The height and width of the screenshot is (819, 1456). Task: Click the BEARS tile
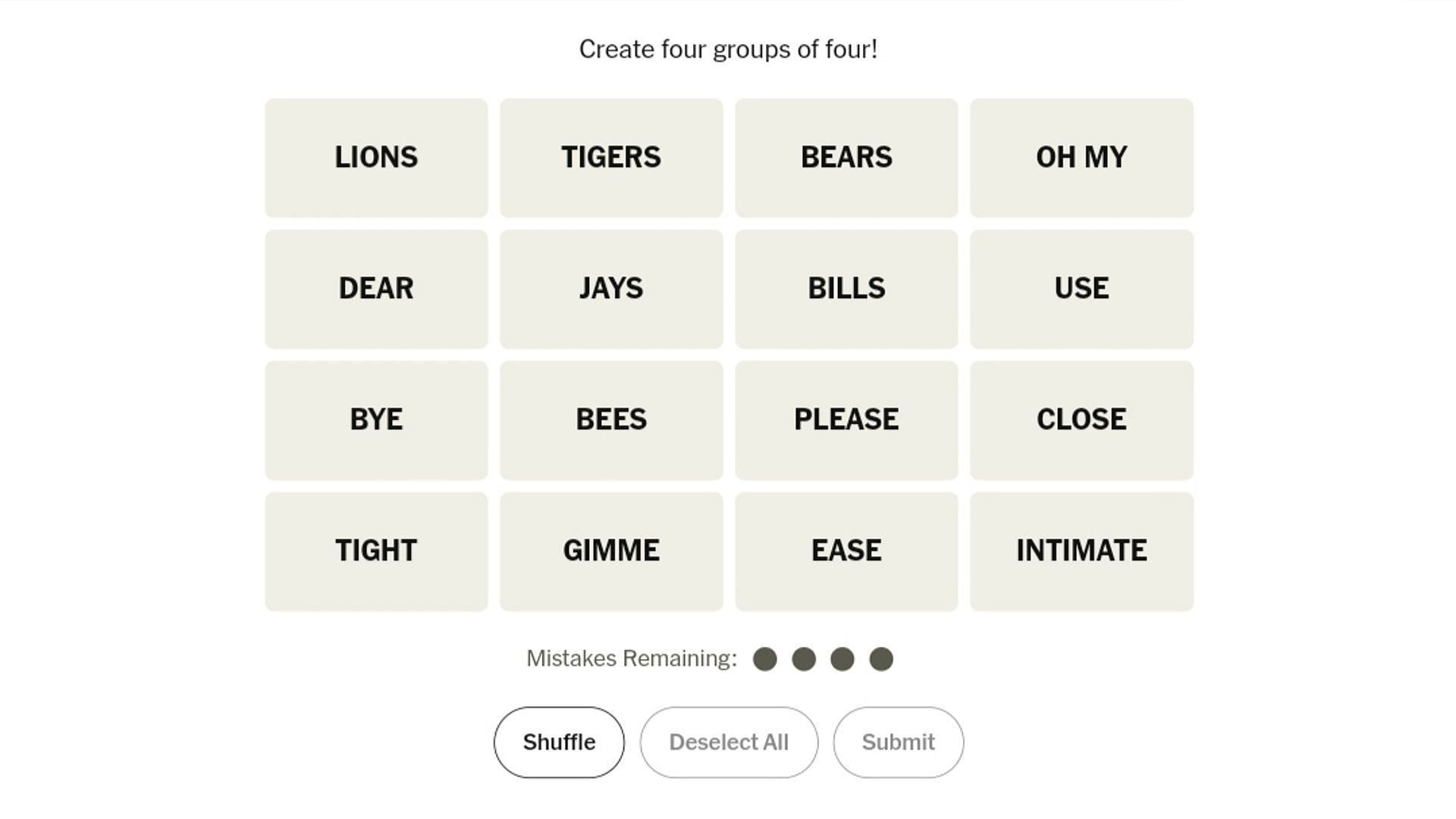coord(846,157)
